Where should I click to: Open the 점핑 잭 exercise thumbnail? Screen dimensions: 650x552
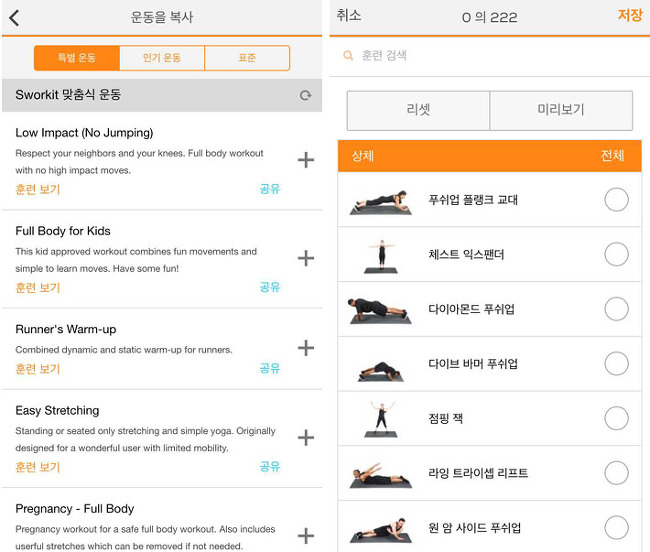[x=380, y=418]
